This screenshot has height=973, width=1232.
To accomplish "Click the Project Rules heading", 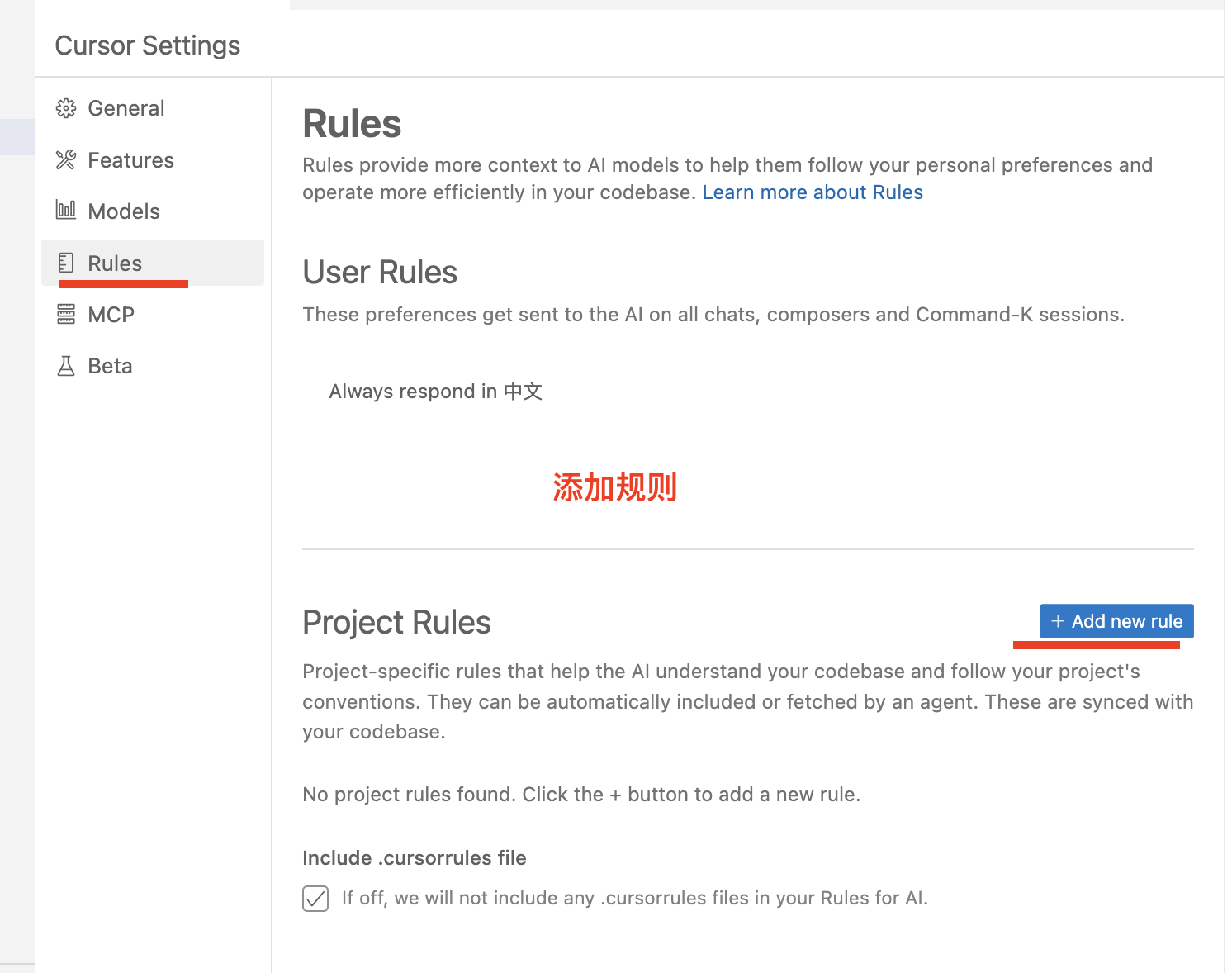I will 396,622.
